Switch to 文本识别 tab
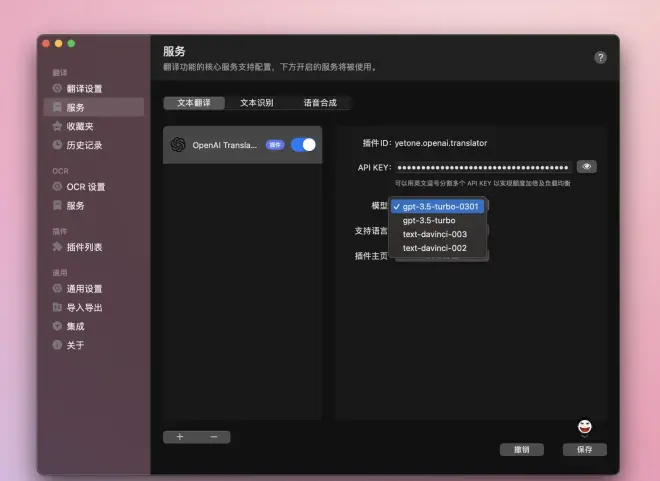Image resolution: width=660 pixels, height=481 pixels. click(257, 103)
